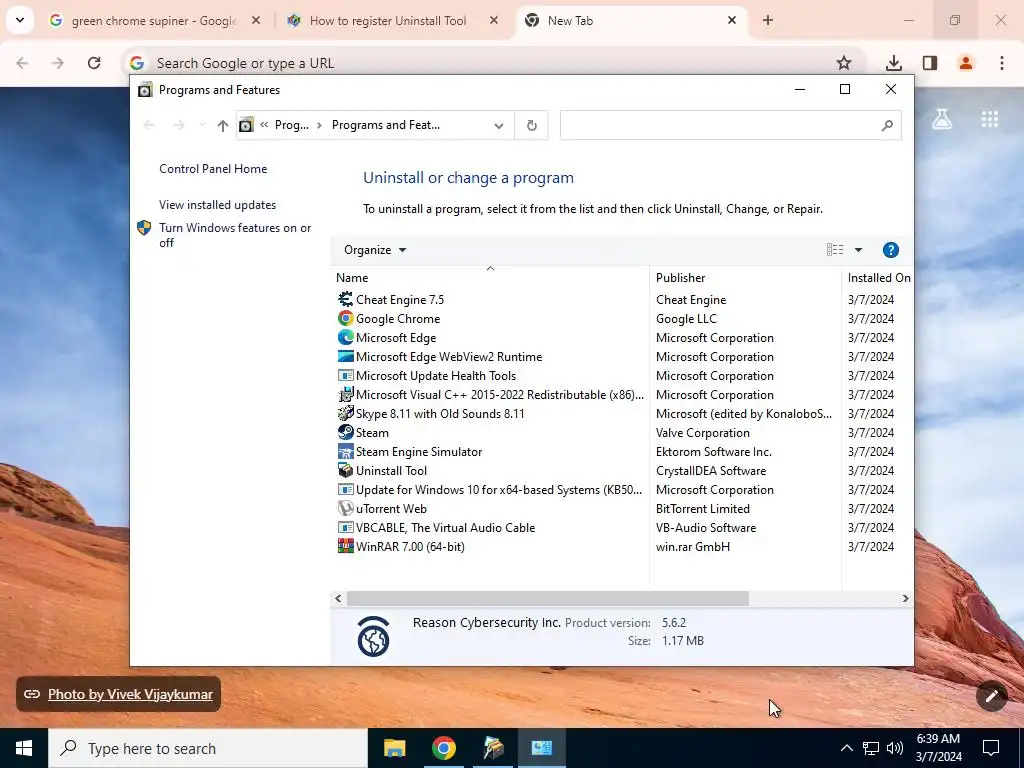
Task: Click the Microsoft Edge icon in program list
Action: tap(345, 337)
